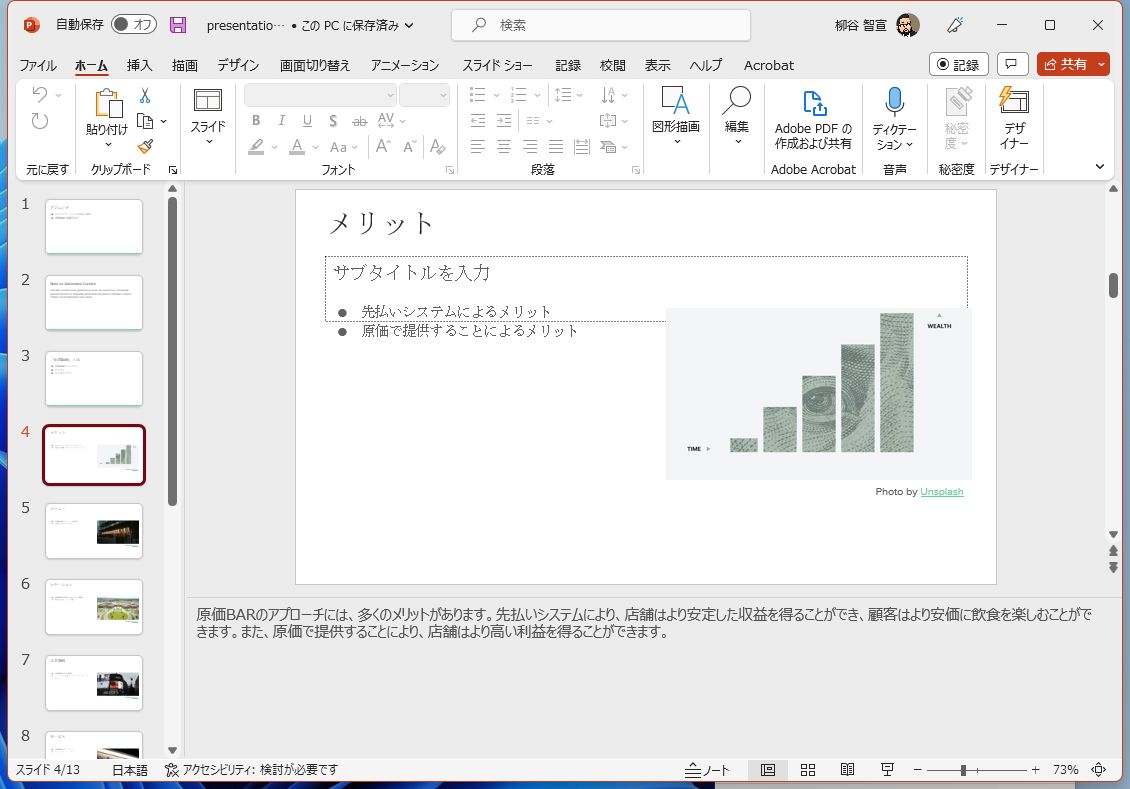Screen dimensions: 1130x789
Task: Click the Unsplash hyperlink
Action: point(941,492)
